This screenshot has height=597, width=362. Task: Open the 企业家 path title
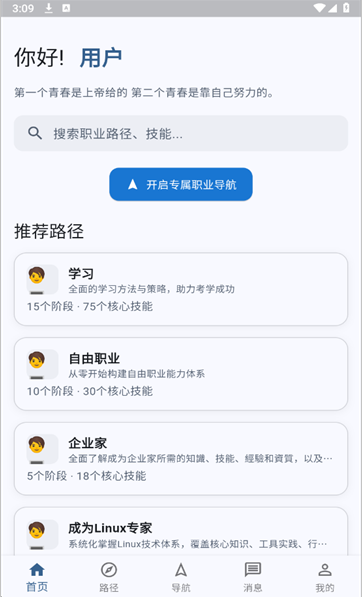[x=88, y=443]
